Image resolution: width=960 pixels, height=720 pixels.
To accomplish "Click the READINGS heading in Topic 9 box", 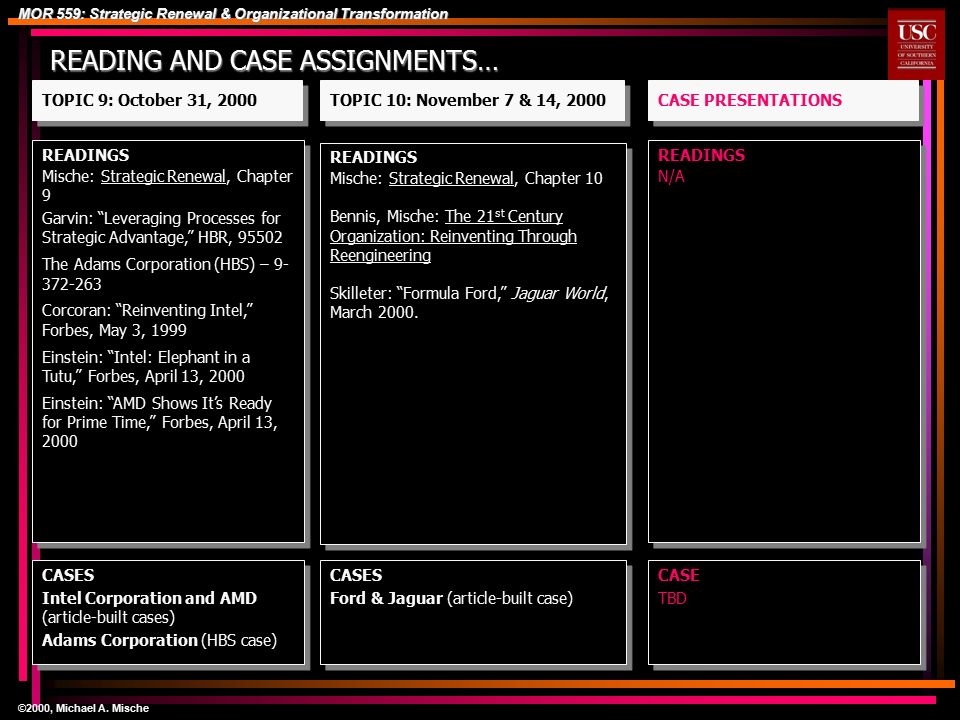I will pos(86,155).
